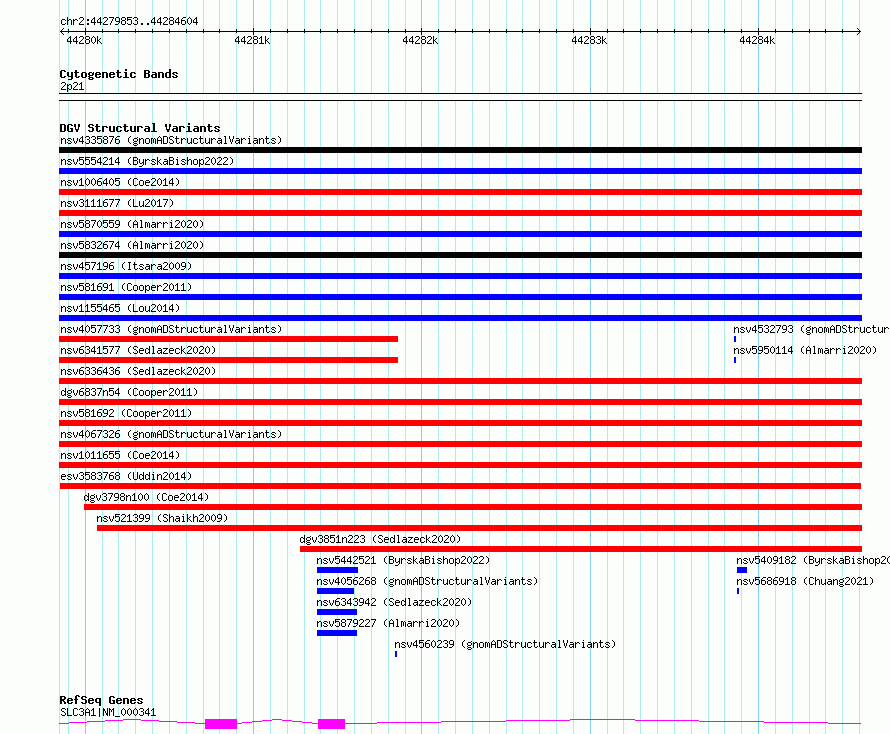The image size is (890, 734).
Task: Open the SLC3A1|NM_000341 gene label
Action: [x=108, y=712]
